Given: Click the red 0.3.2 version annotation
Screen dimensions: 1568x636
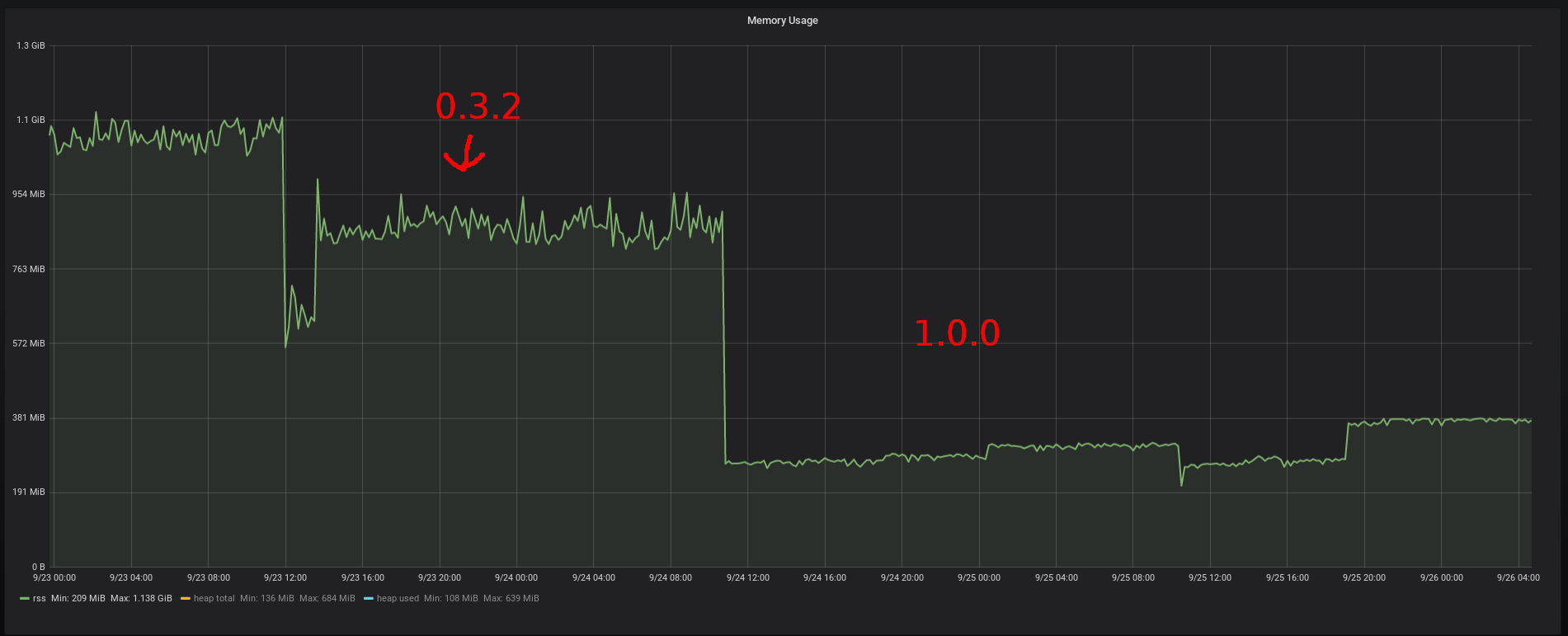Looking at the screenshot, I should 478,106.
